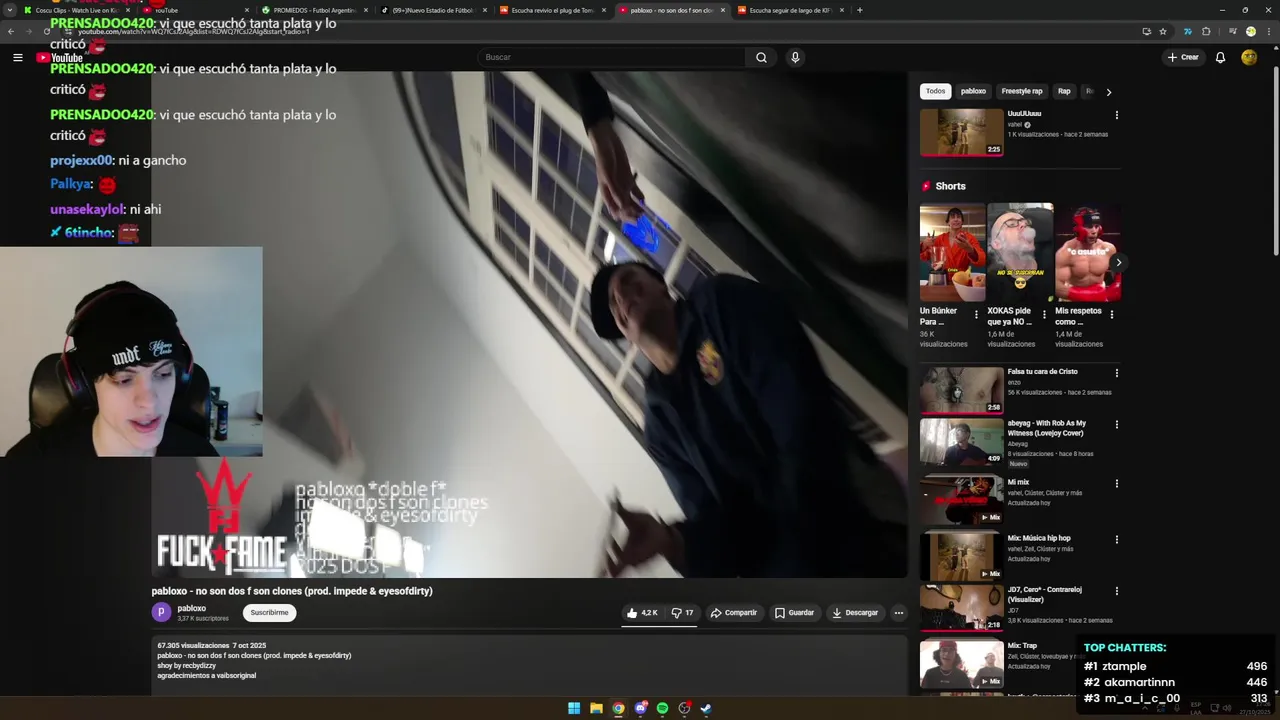Bookmark page with the star icon
The width and height of the screenshot is (1280, 720).
pos(1163,31)
